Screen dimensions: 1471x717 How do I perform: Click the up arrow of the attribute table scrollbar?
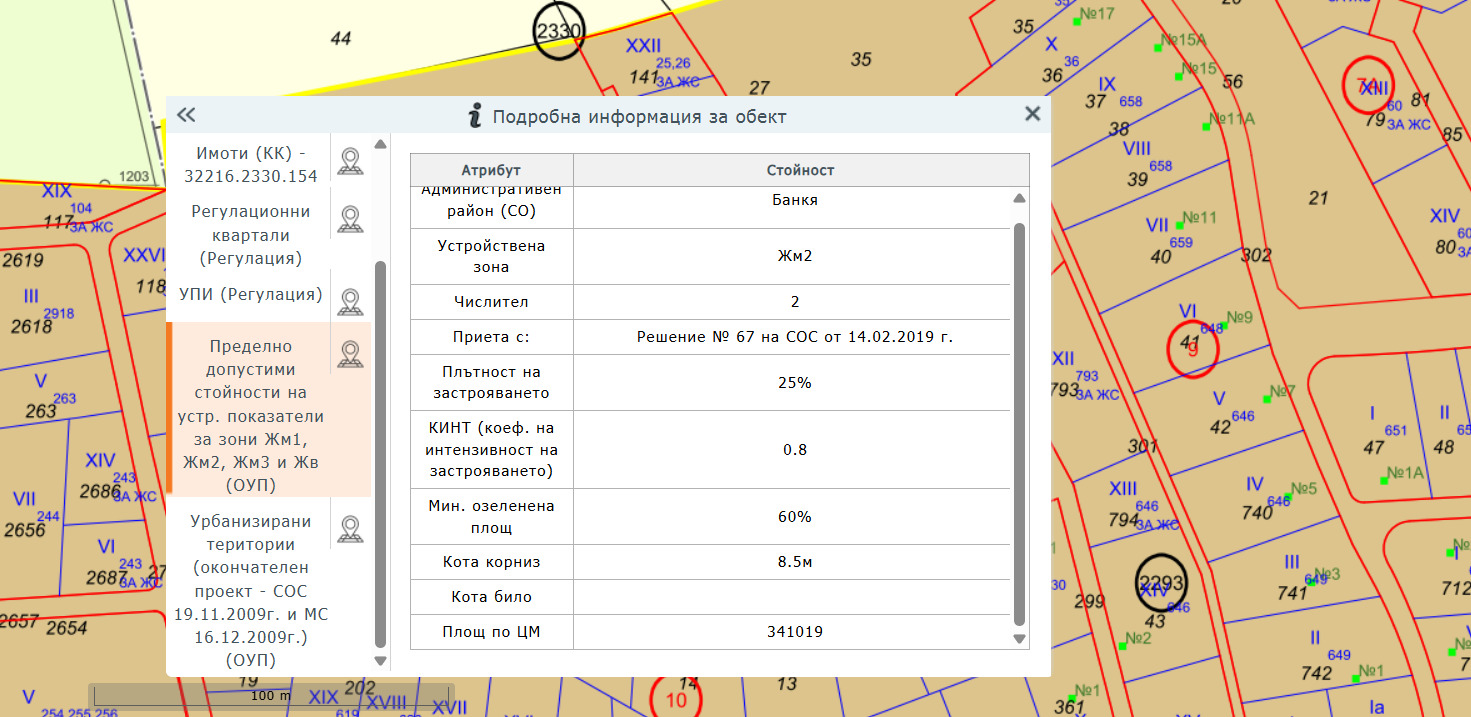[1019, 198]
